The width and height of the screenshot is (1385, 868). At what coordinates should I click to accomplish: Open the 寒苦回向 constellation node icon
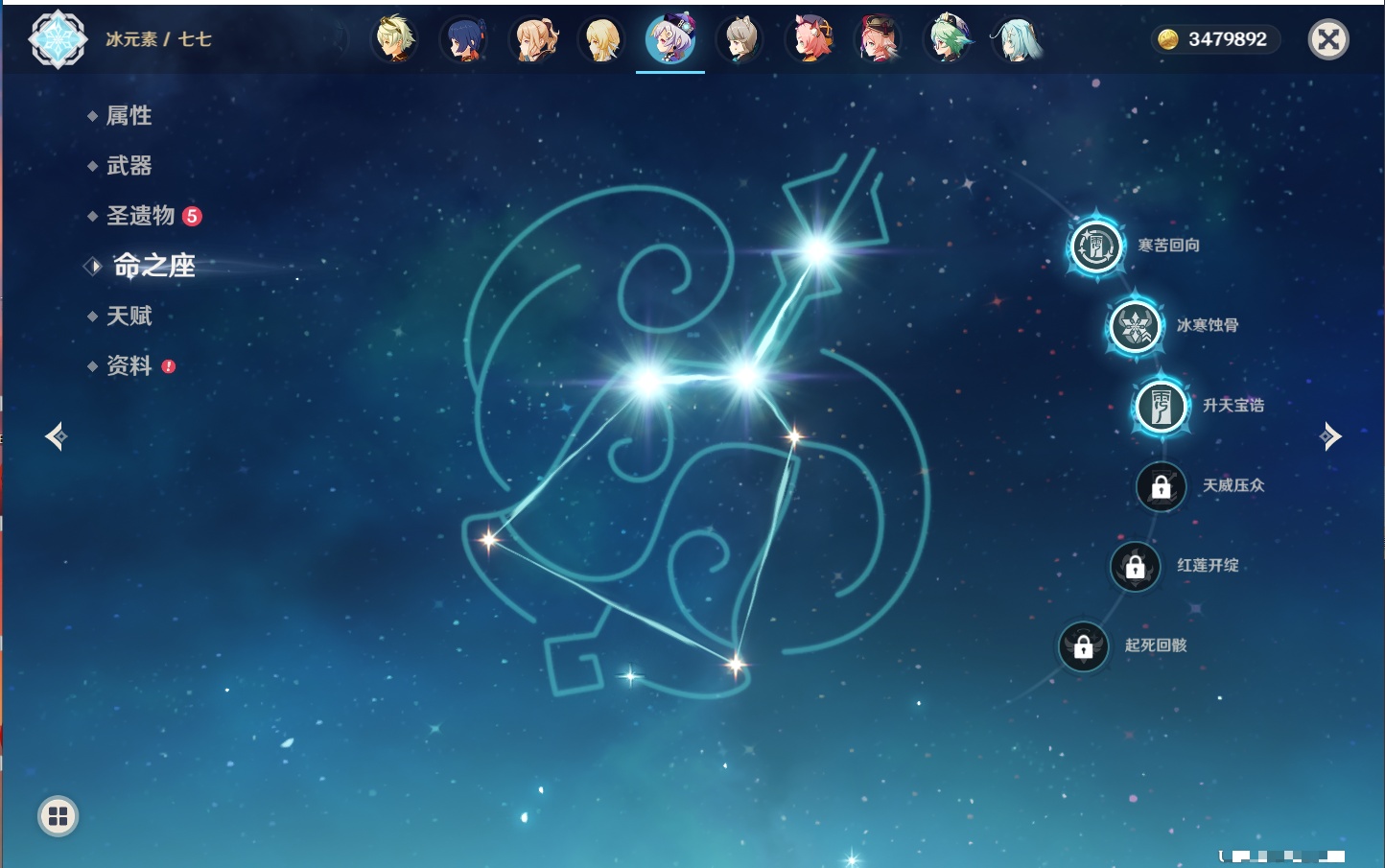click(1096, 246)
